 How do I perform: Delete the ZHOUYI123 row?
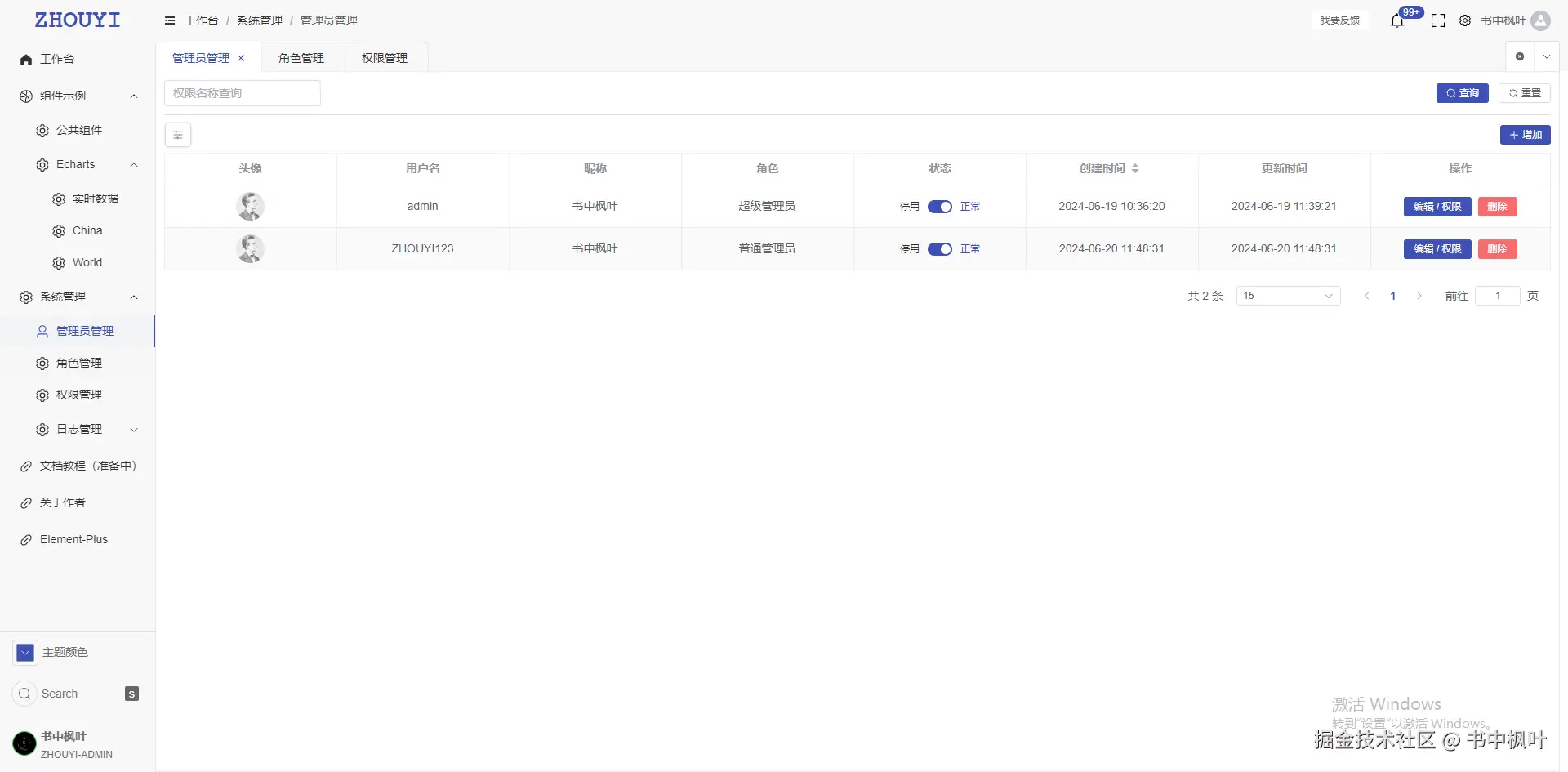(1498, 249)
